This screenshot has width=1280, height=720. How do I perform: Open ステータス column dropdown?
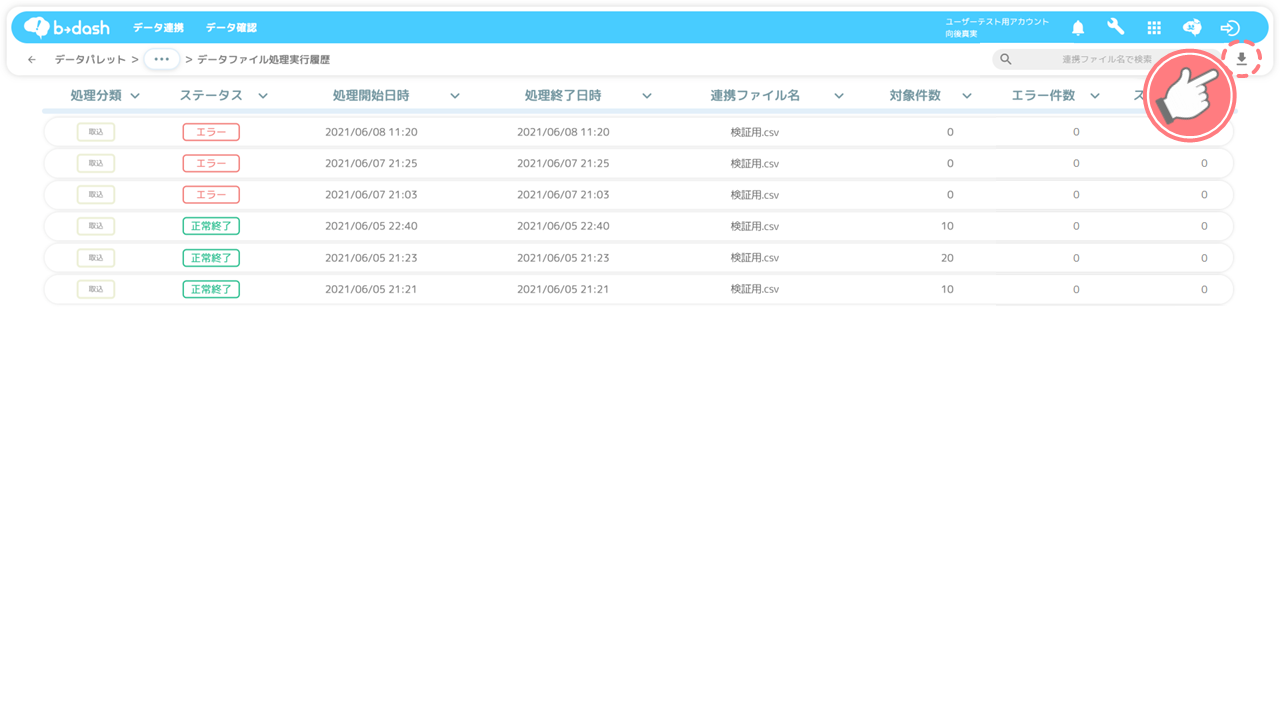263,96
